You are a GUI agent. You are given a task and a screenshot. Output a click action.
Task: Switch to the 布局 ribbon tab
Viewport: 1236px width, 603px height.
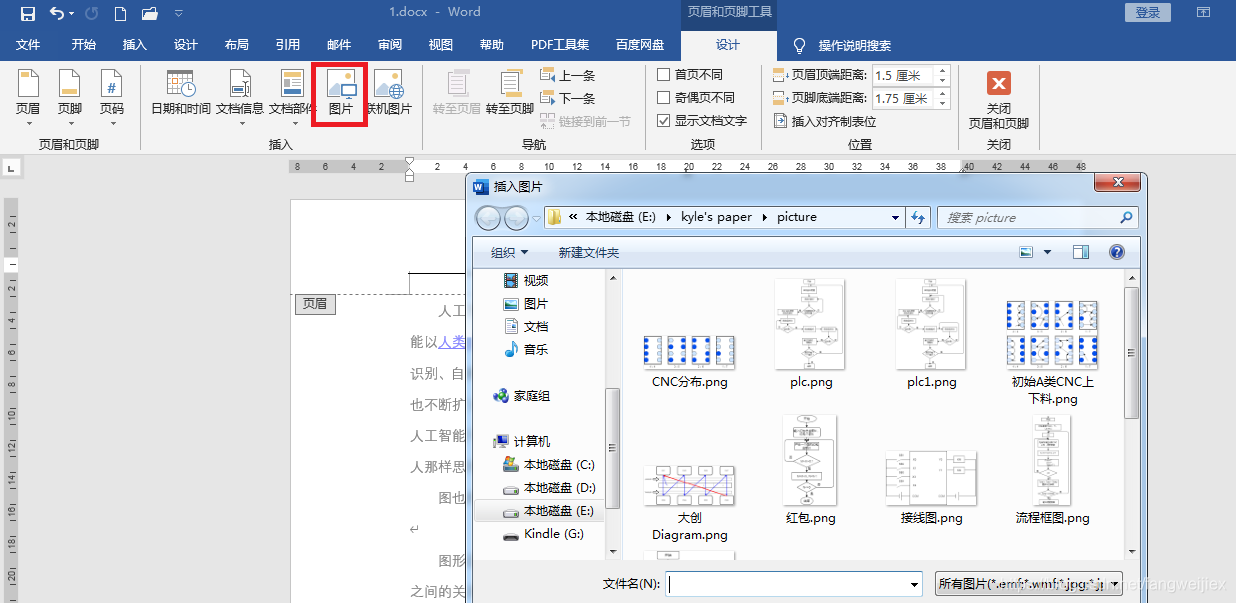coord(237,45)
